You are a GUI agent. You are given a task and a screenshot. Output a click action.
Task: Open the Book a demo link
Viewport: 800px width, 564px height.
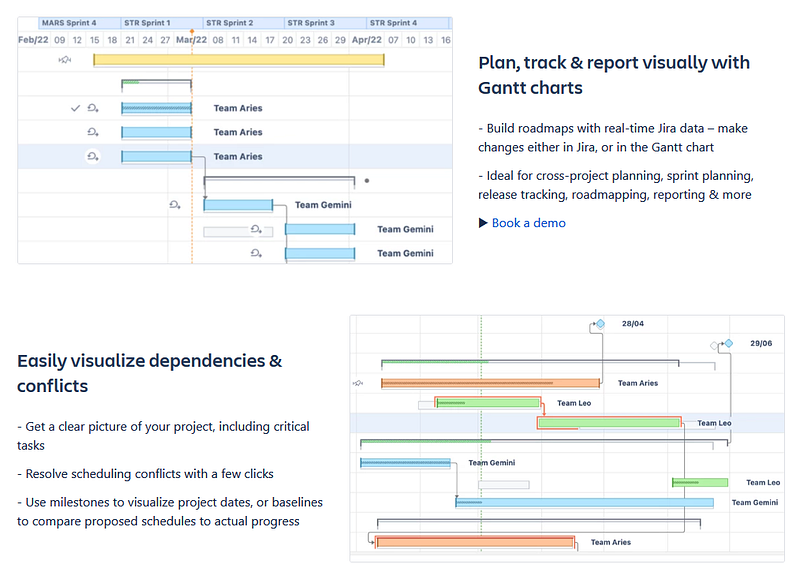(x=528, y=223)
